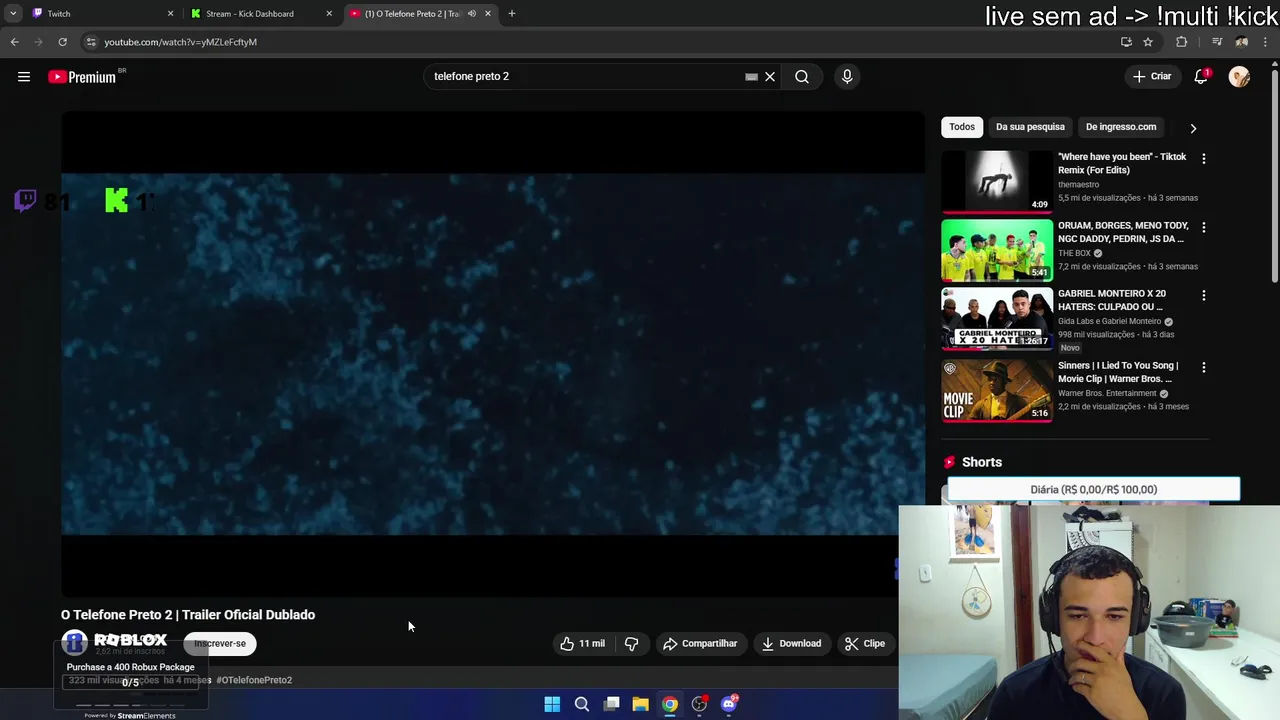Open Task View on the taskbar

point(611,704)
